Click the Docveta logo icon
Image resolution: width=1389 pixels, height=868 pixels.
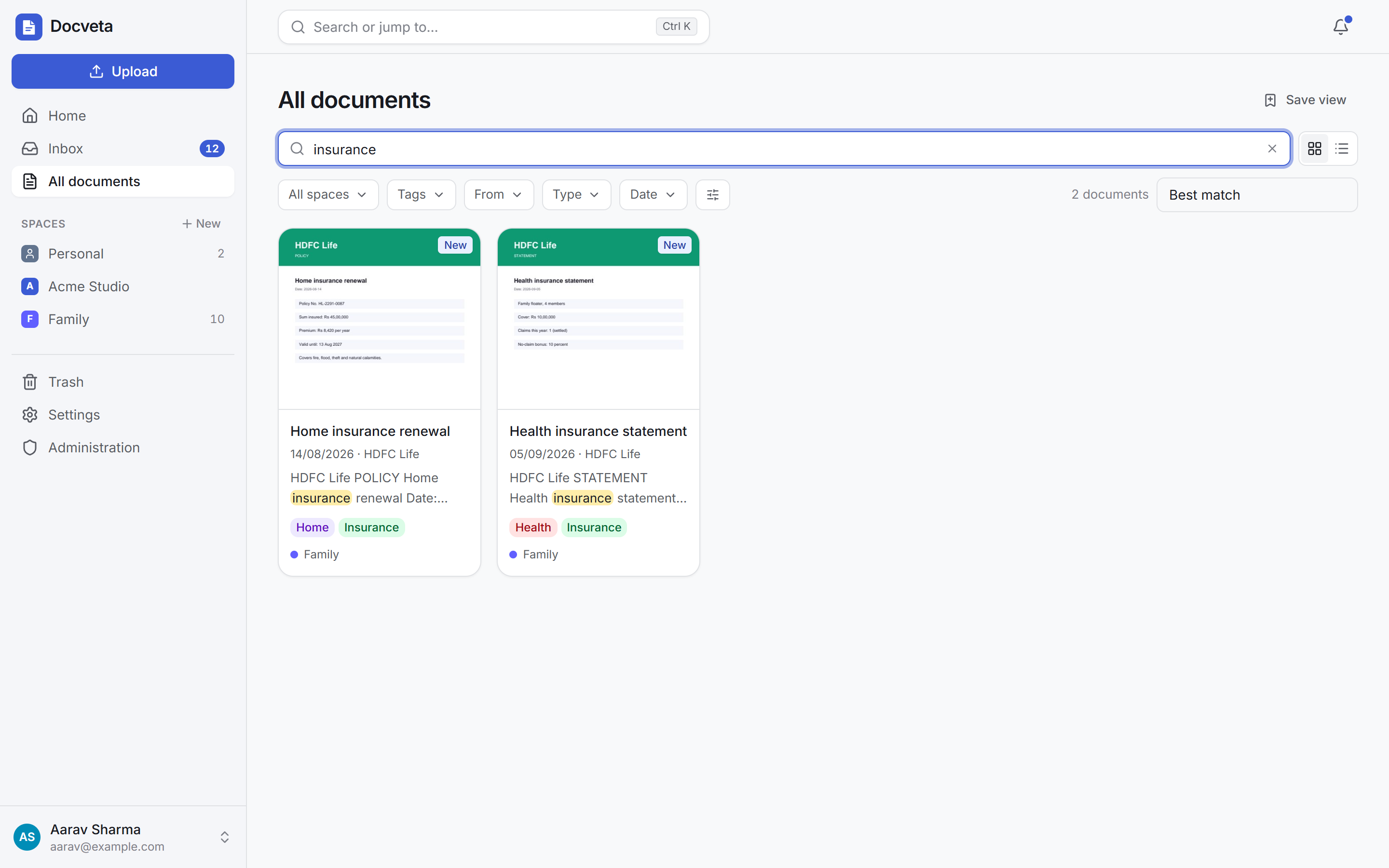click(x=29, y=27)
